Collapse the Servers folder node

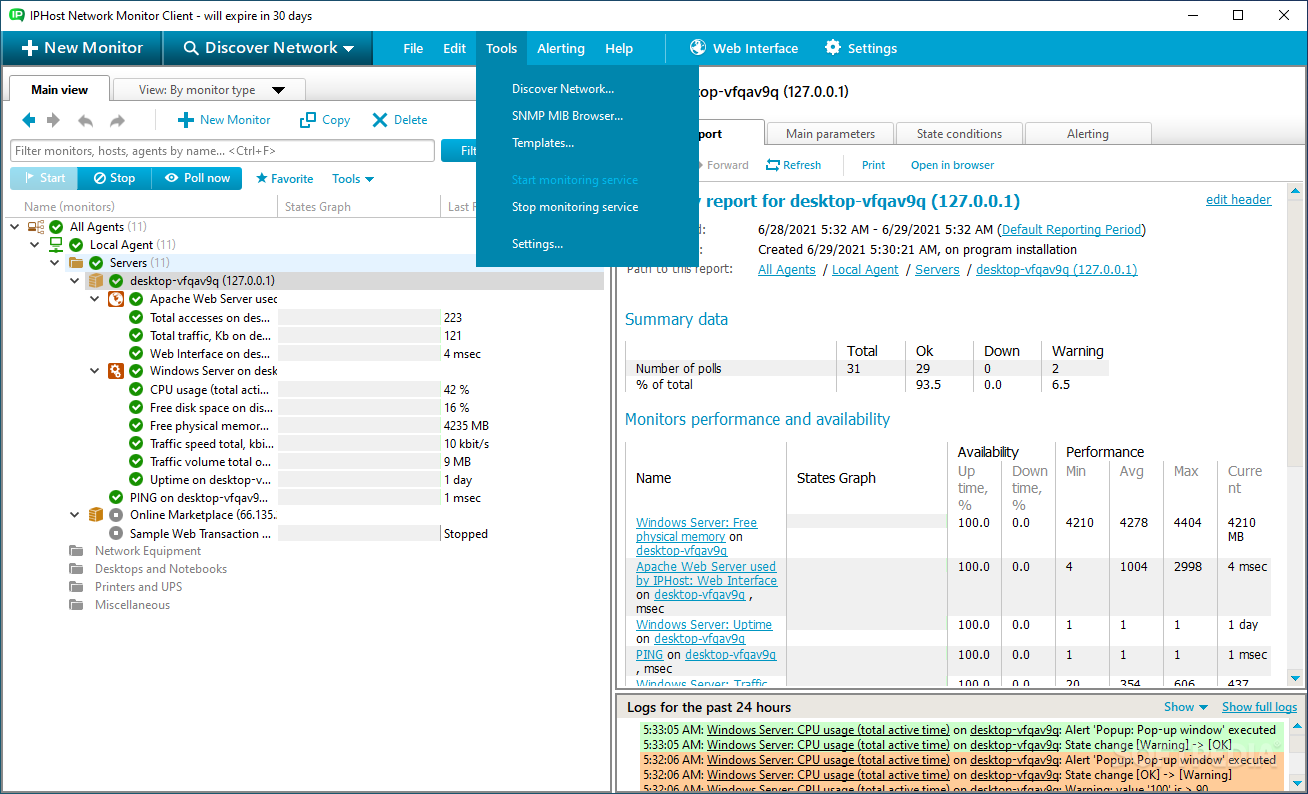55,263
